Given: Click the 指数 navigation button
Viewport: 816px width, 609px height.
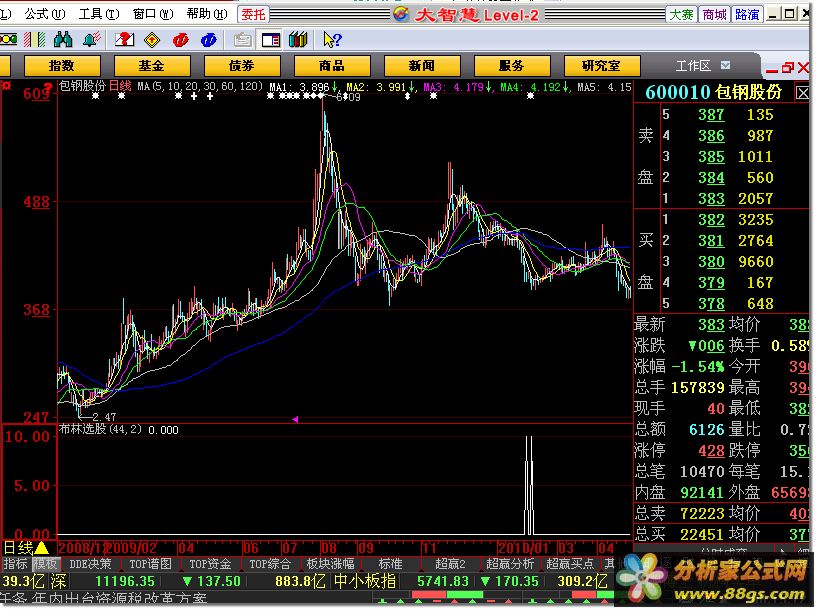Looking at the screenshot, I should coord(62,65).
